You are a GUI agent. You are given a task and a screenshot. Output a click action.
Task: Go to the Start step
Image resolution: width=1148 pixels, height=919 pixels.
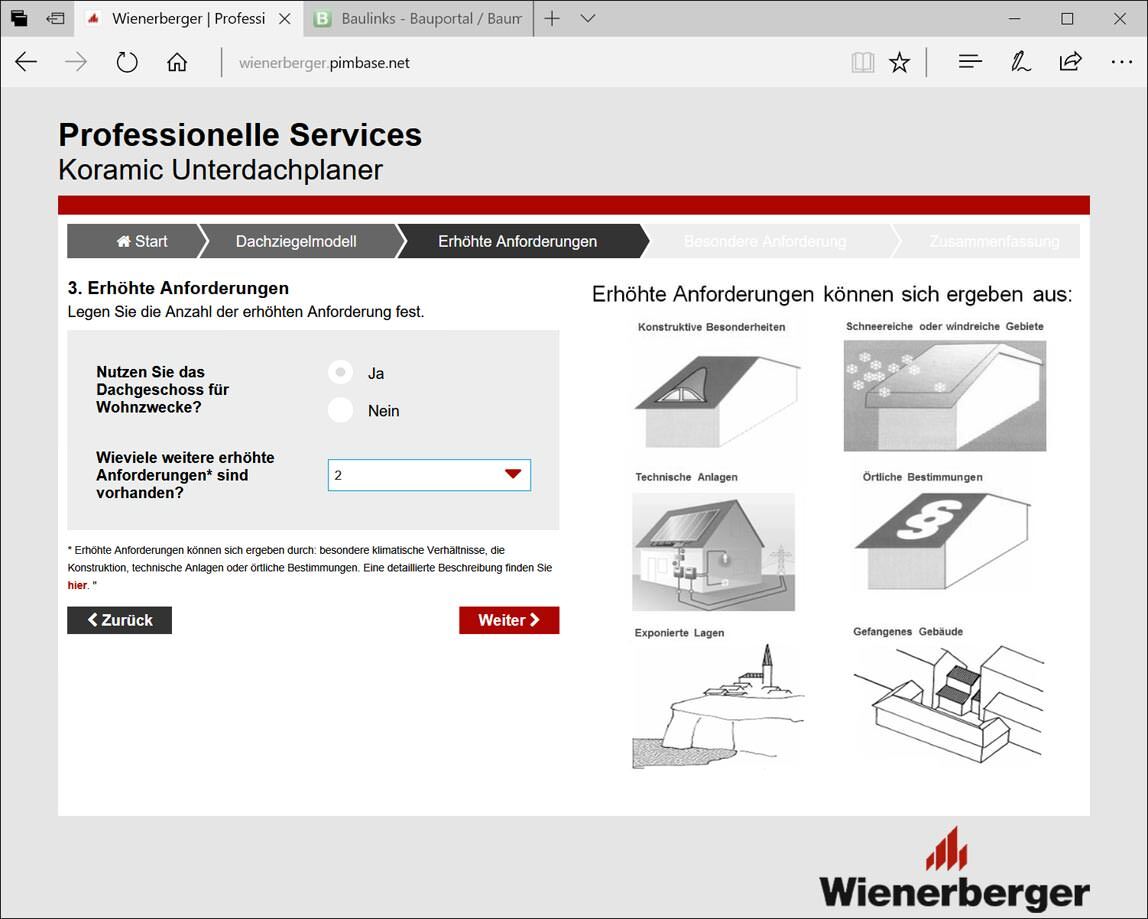click(x=135, y=241)
